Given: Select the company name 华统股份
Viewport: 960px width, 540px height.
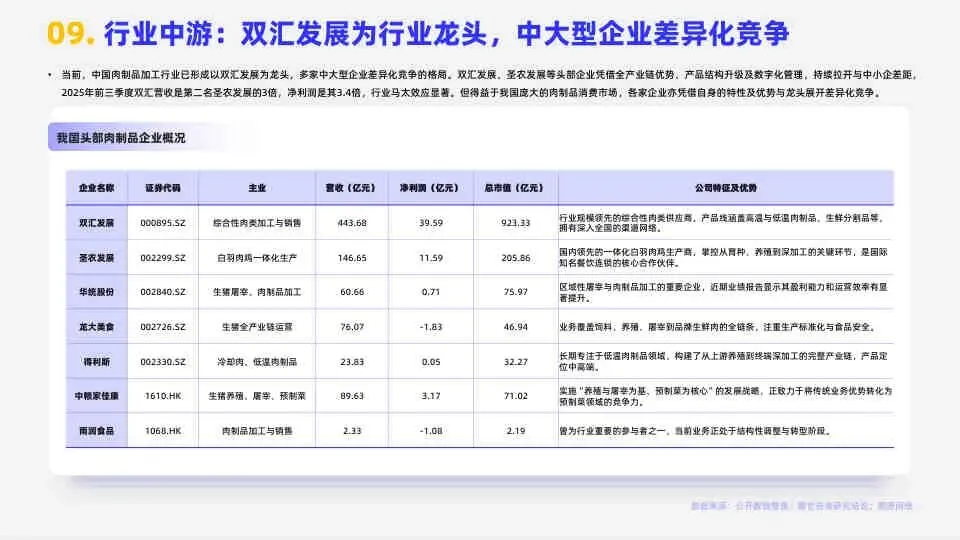Looking at the screenshot, I should tap(97, 292).
